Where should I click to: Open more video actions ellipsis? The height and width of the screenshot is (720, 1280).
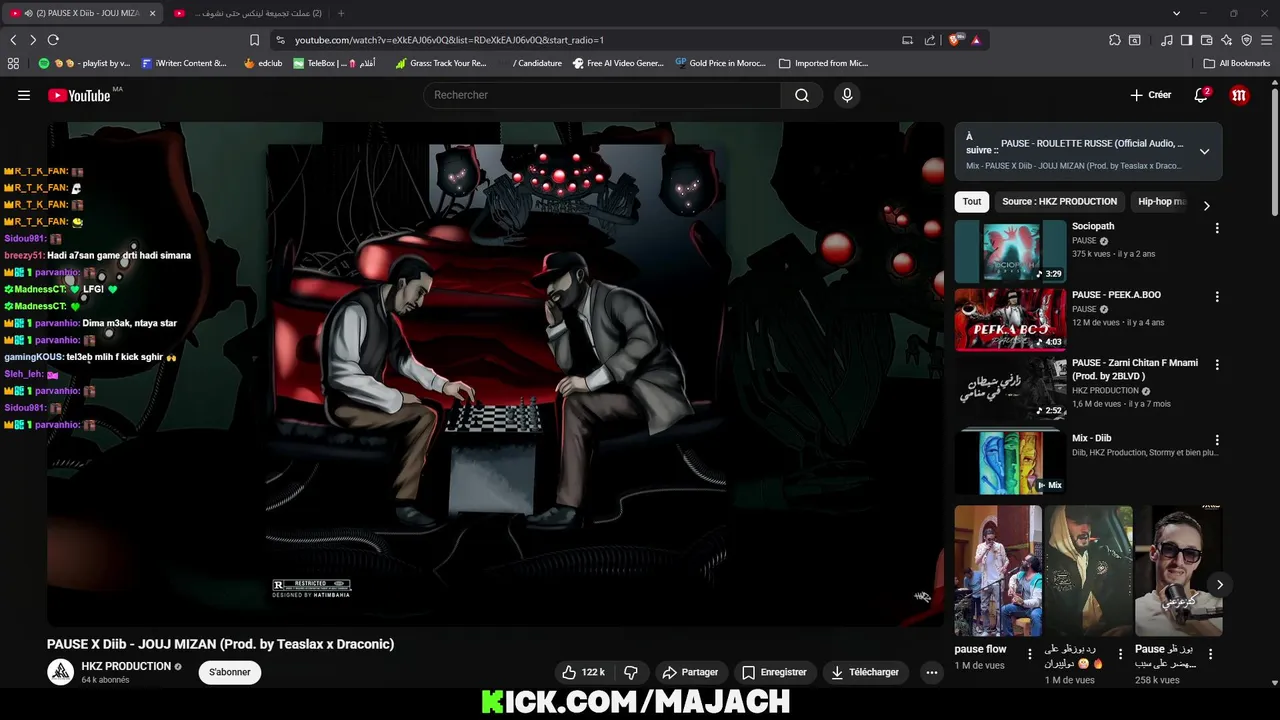pos(932,672)
